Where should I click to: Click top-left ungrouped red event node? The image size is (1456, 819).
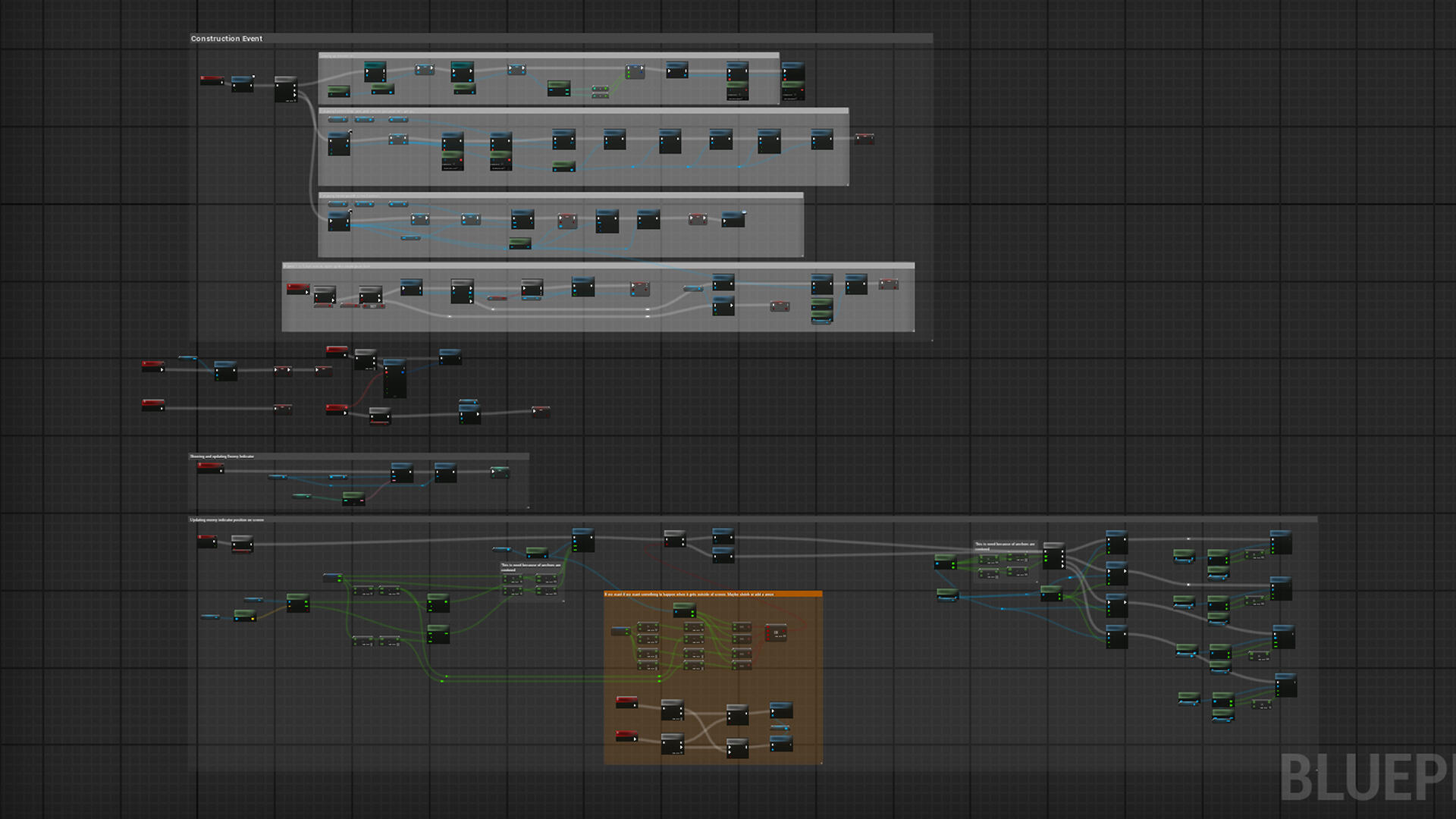click(x=152, y=367)
